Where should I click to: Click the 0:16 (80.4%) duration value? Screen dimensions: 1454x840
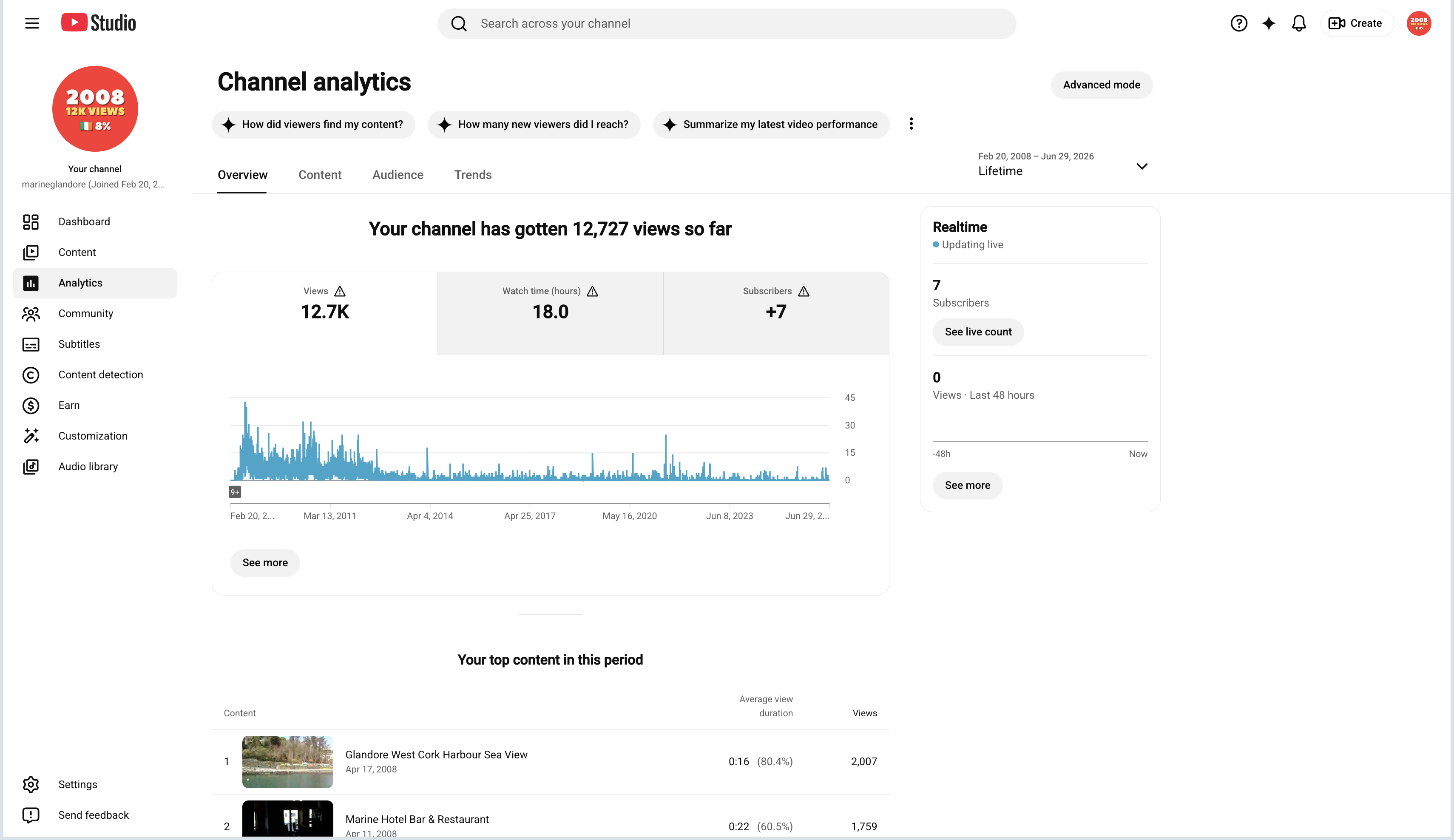[761, 761]
